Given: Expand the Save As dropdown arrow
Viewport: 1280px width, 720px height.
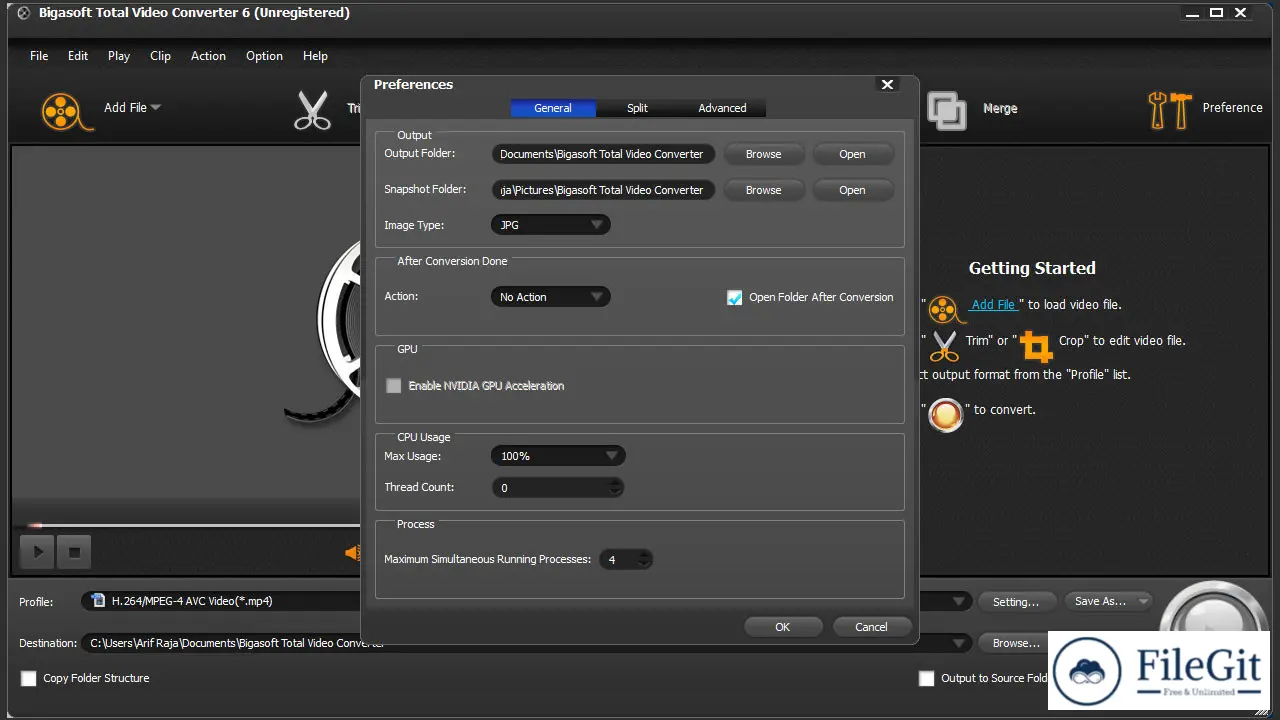Looking at the screenshot, I should point(1143,601).
